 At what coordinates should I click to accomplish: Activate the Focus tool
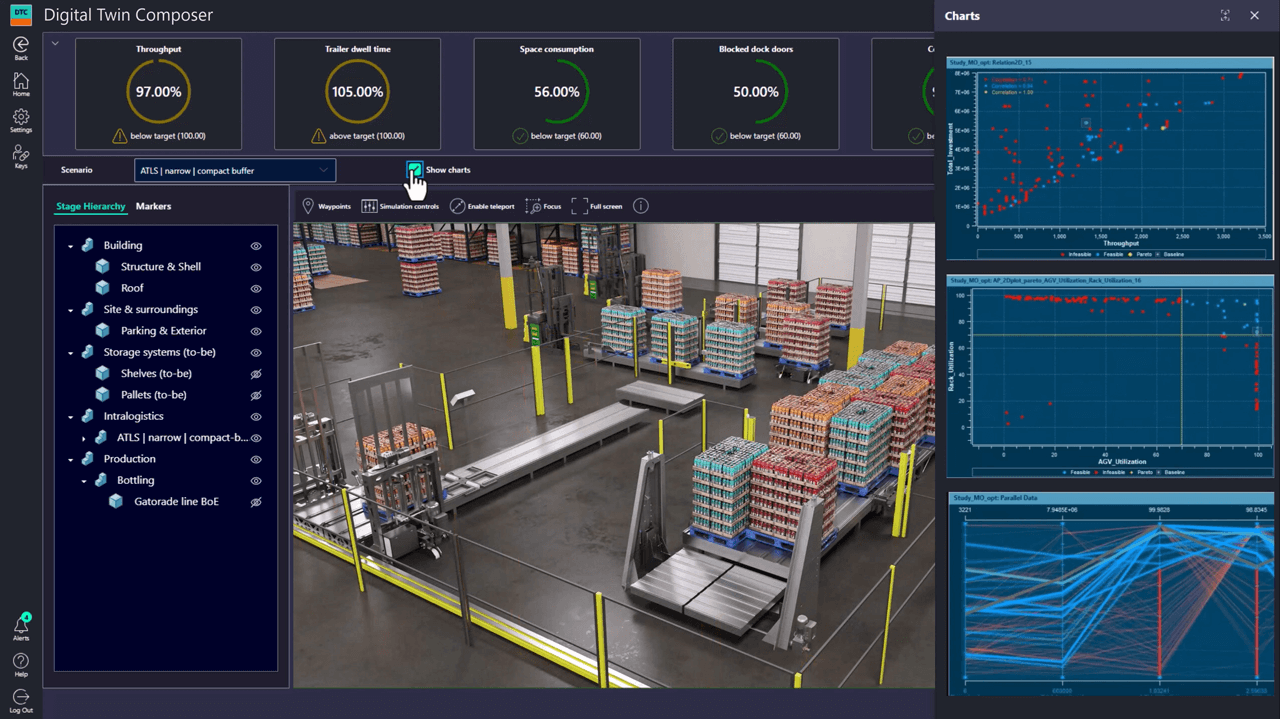point(545,206)
